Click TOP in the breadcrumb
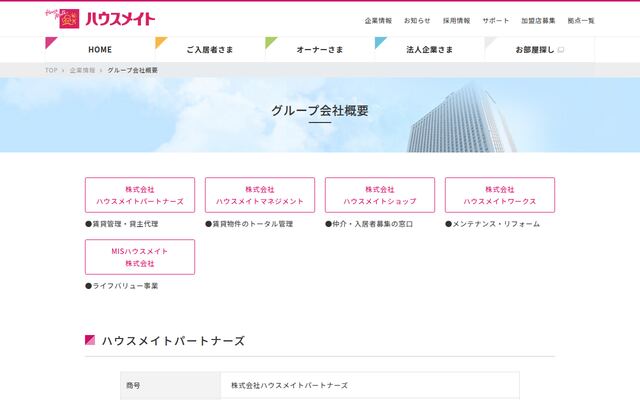The image size is (640, 400). pos(51,70)
